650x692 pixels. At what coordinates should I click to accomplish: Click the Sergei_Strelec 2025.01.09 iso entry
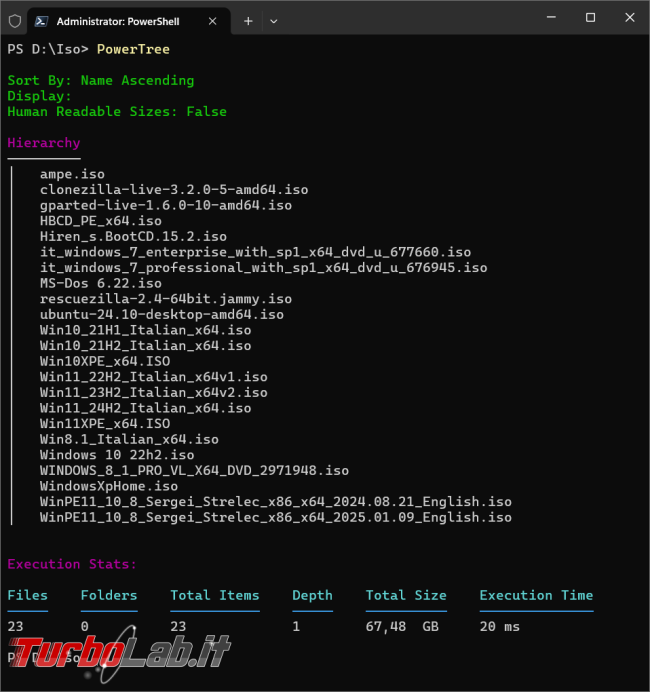pos(276,517)
